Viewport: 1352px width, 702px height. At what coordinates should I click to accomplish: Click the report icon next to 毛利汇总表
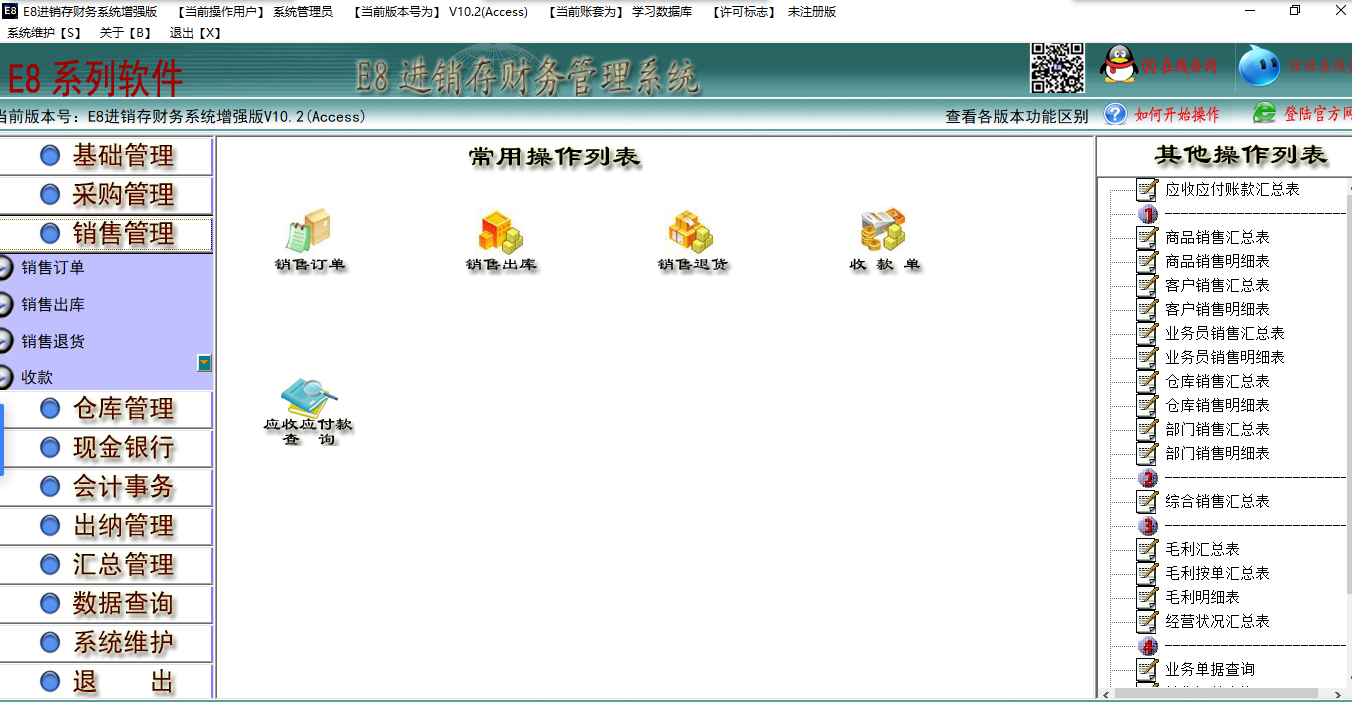pyautogui.click(x=1145, y=548)
